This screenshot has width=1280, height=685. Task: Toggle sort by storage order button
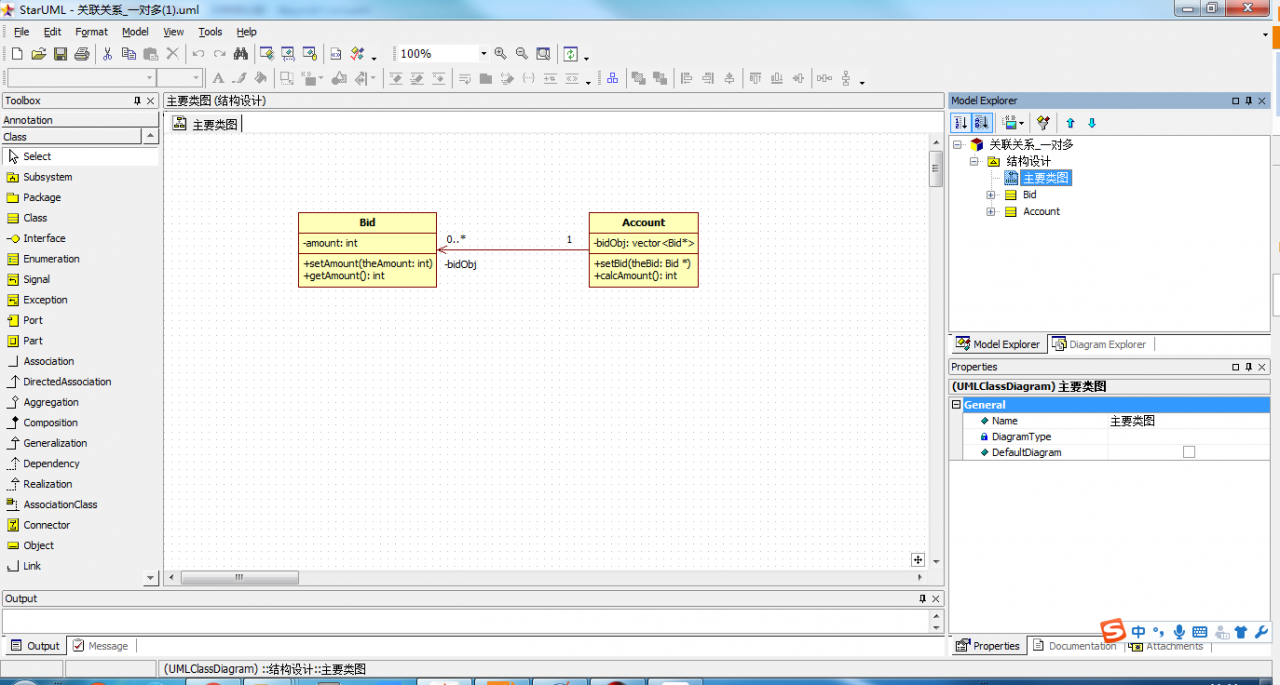[x=960, y=123]
